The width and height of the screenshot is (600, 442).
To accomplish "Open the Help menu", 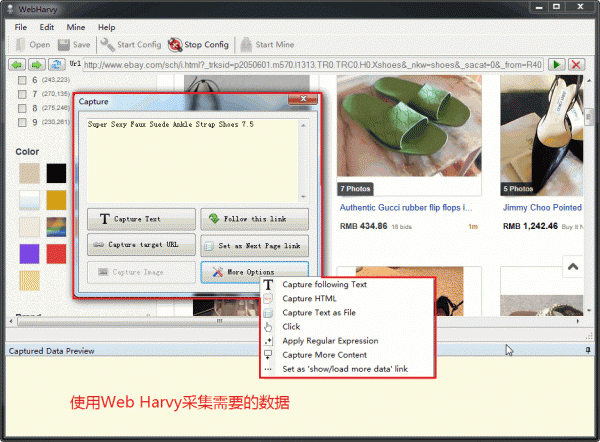I will pyautogui.click(x=106, y=27).
